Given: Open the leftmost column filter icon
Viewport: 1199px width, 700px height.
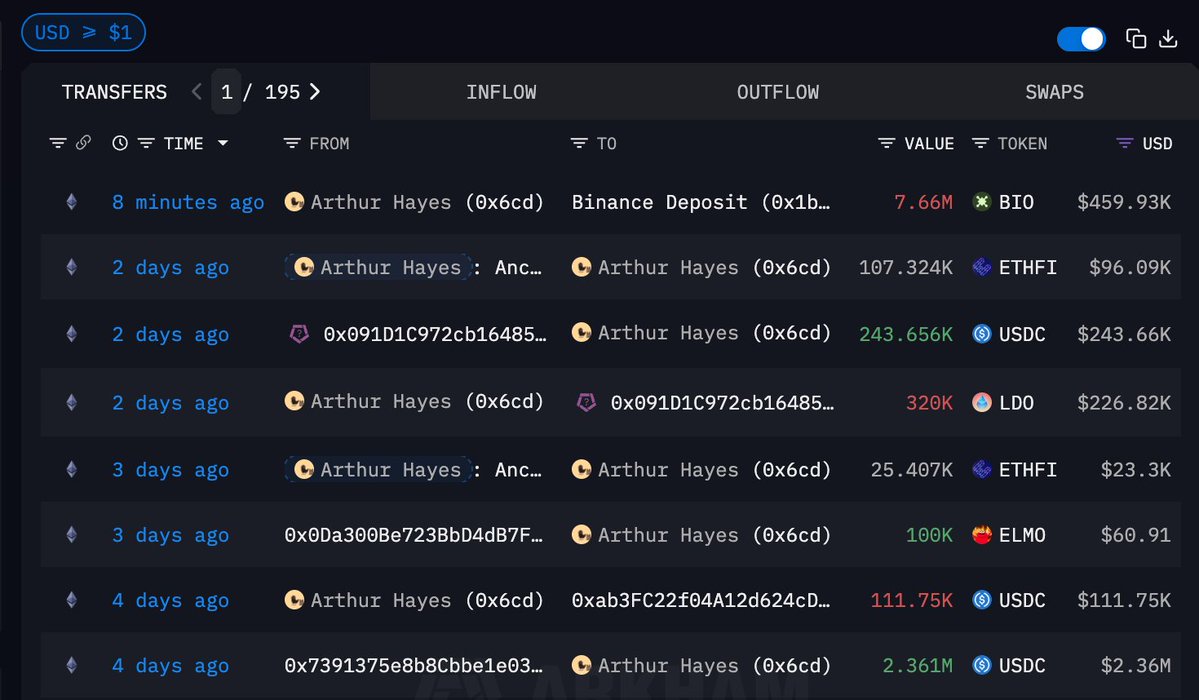Looking at the screenshot, I should pyautogui.click(x=57, y=143).
